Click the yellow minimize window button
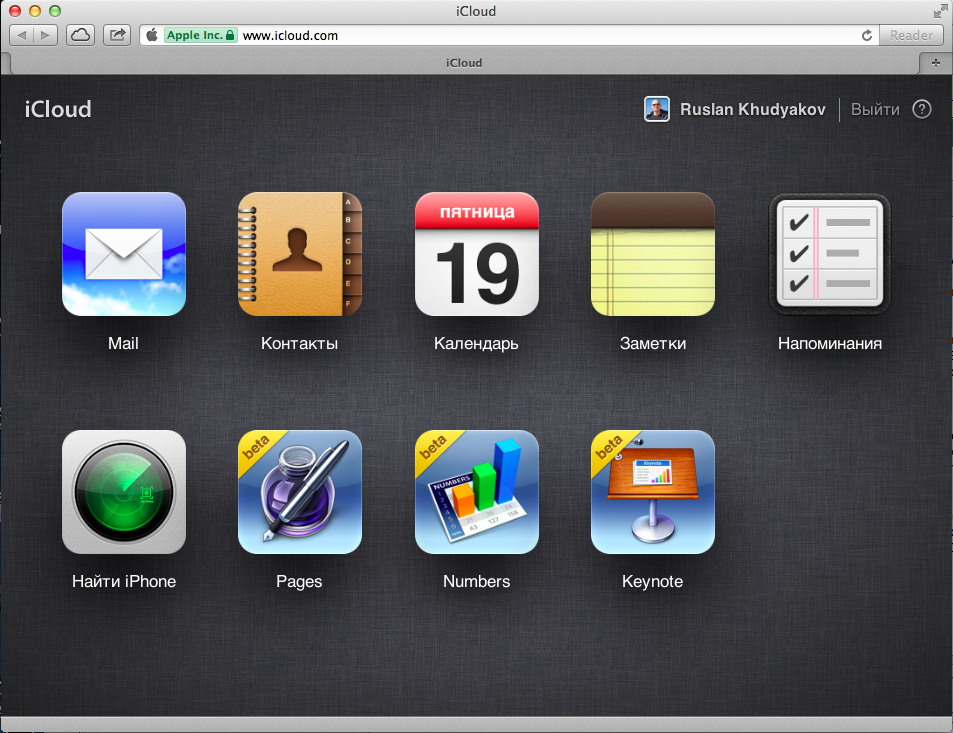 click(x=35, y=11)
